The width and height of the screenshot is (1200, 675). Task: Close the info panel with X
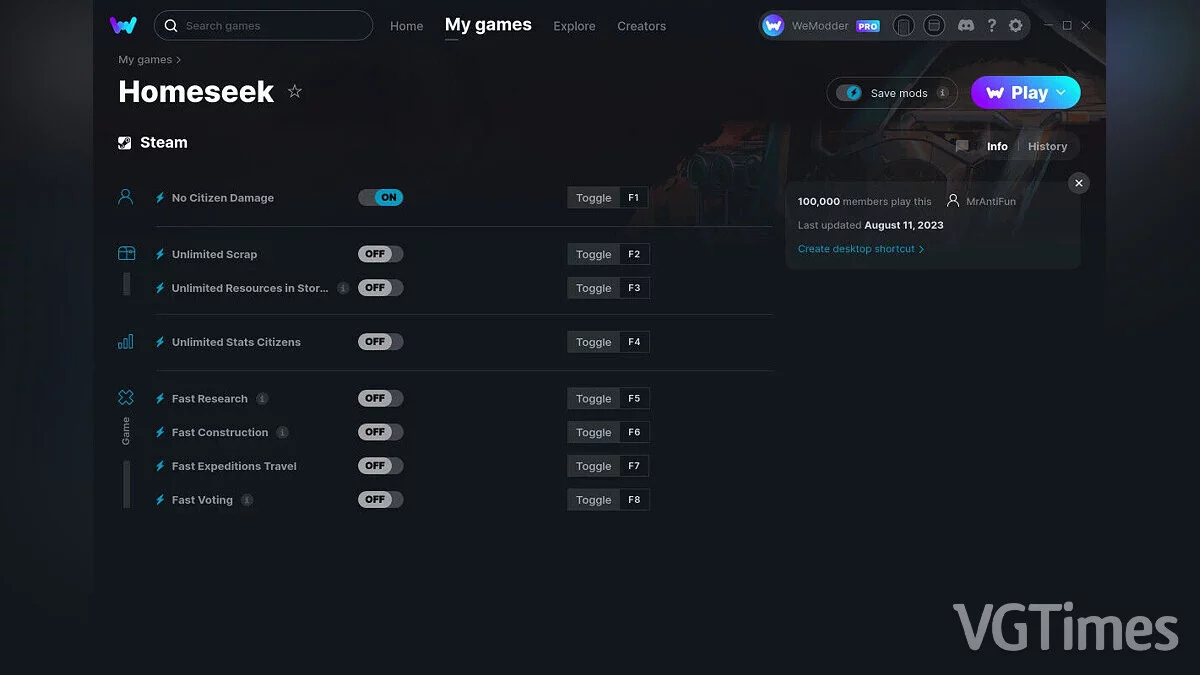click(x=1078, y=183)
